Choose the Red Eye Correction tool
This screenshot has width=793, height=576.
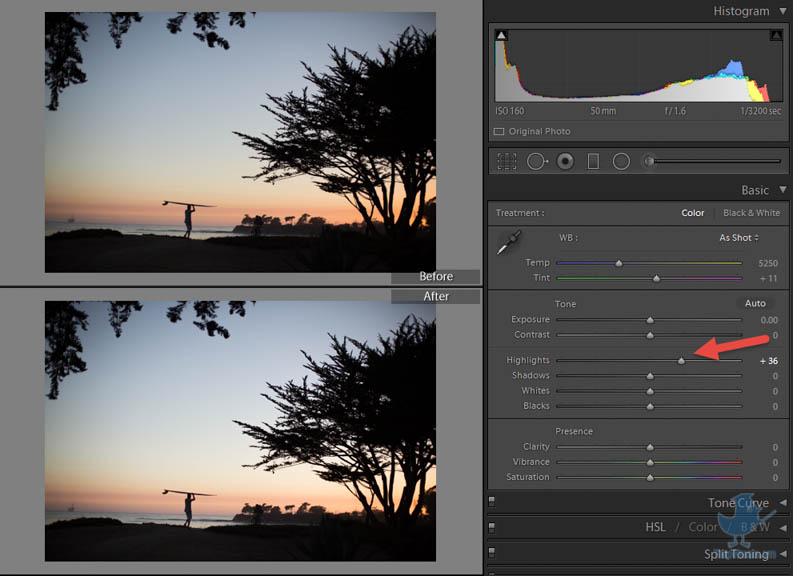(565, 161)
